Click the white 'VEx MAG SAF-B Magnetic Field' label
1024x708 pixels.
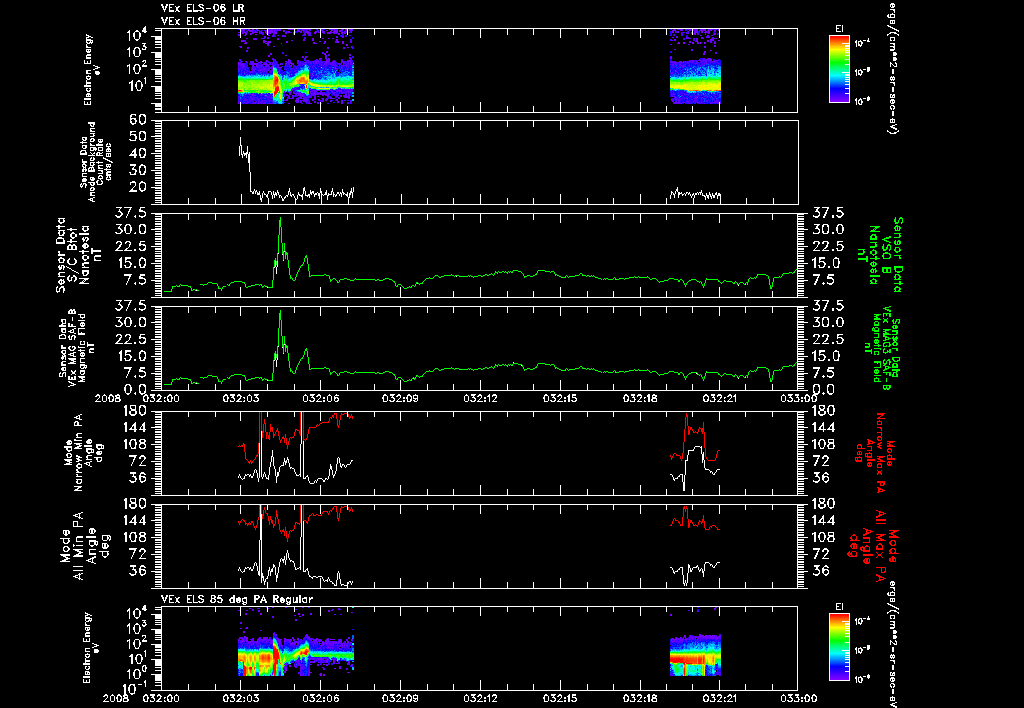77,347
